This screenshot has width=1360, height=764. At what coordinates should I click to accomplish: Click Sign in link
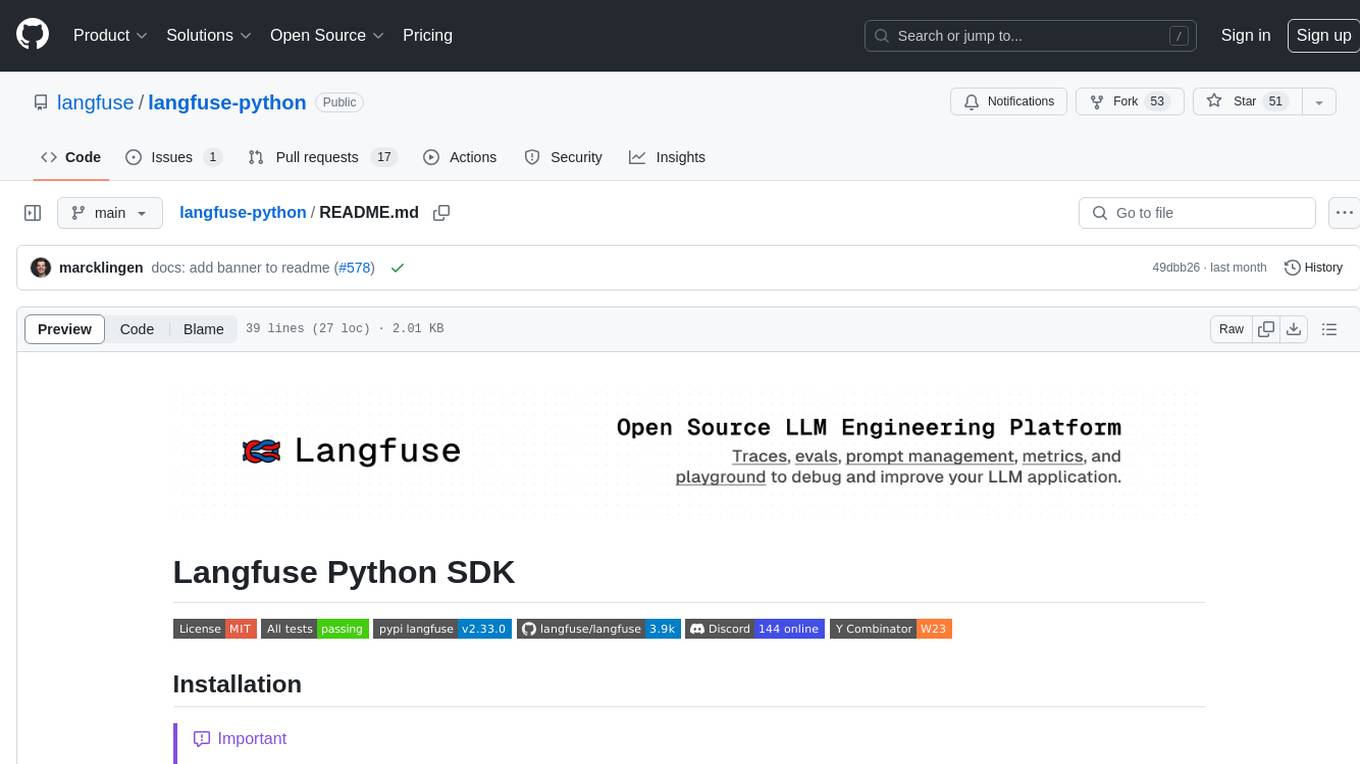tap(1245, 35)
